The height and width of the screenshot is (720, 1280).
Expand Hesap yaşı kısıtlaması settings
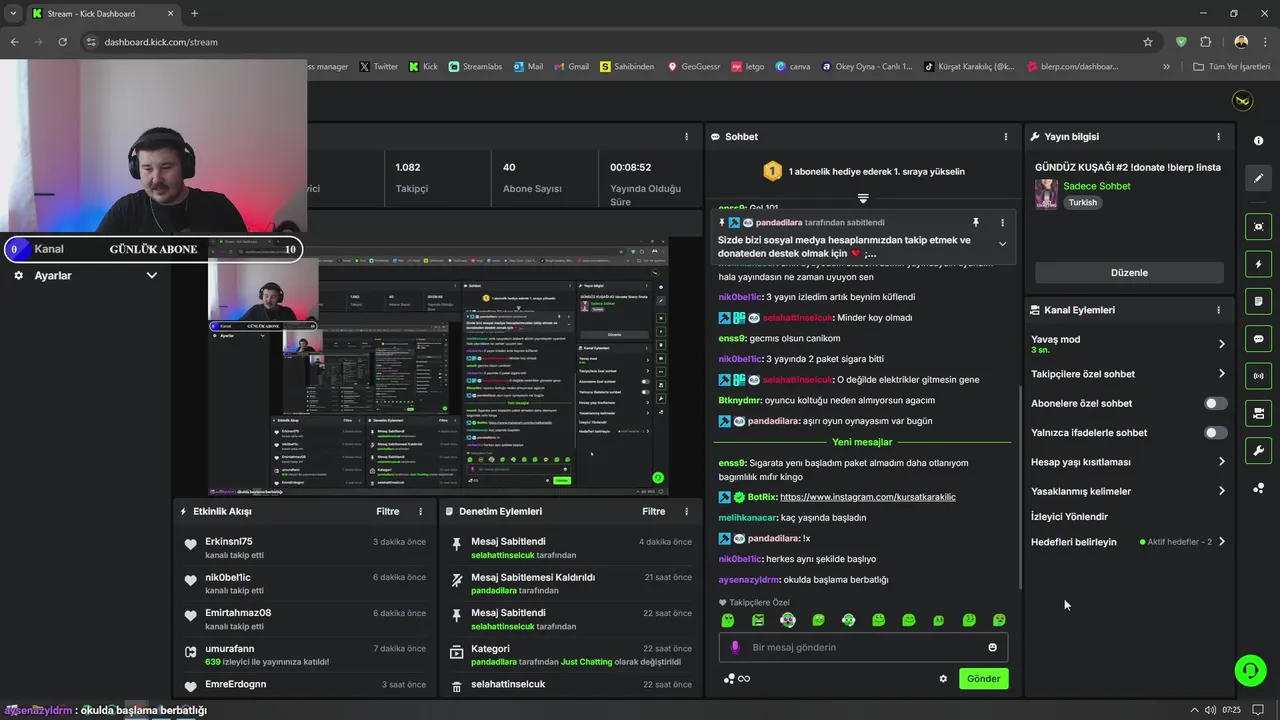1221,462
